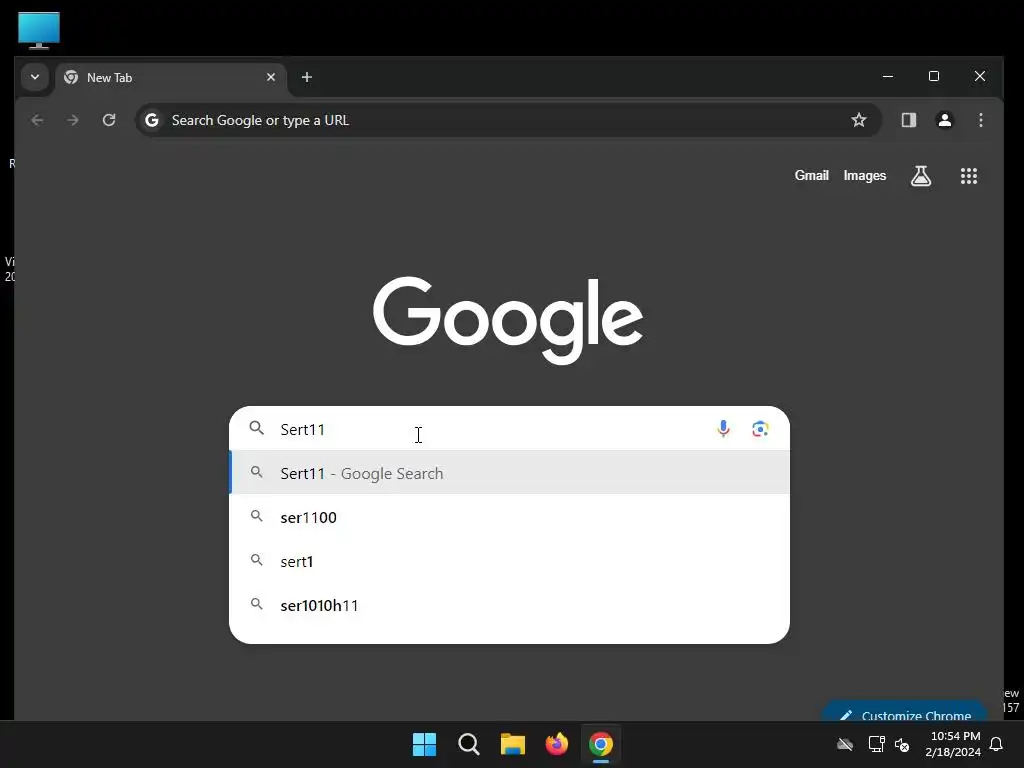1024x768 pixels.
Task: Open Chrome side panel
Action: point(908,120)
